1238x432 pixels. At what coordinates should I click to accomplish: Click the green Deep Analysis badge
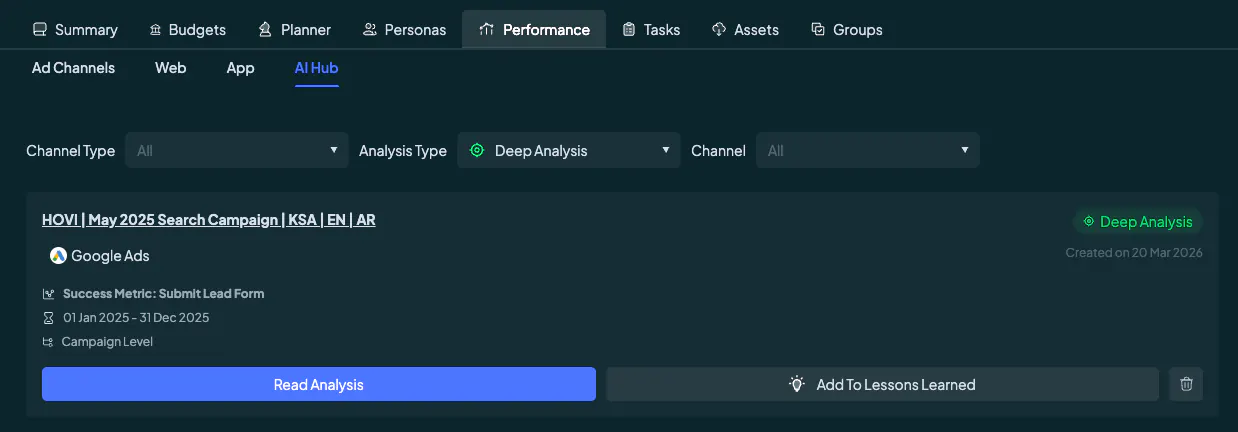pyautogui.click(x=1138, y=222)
